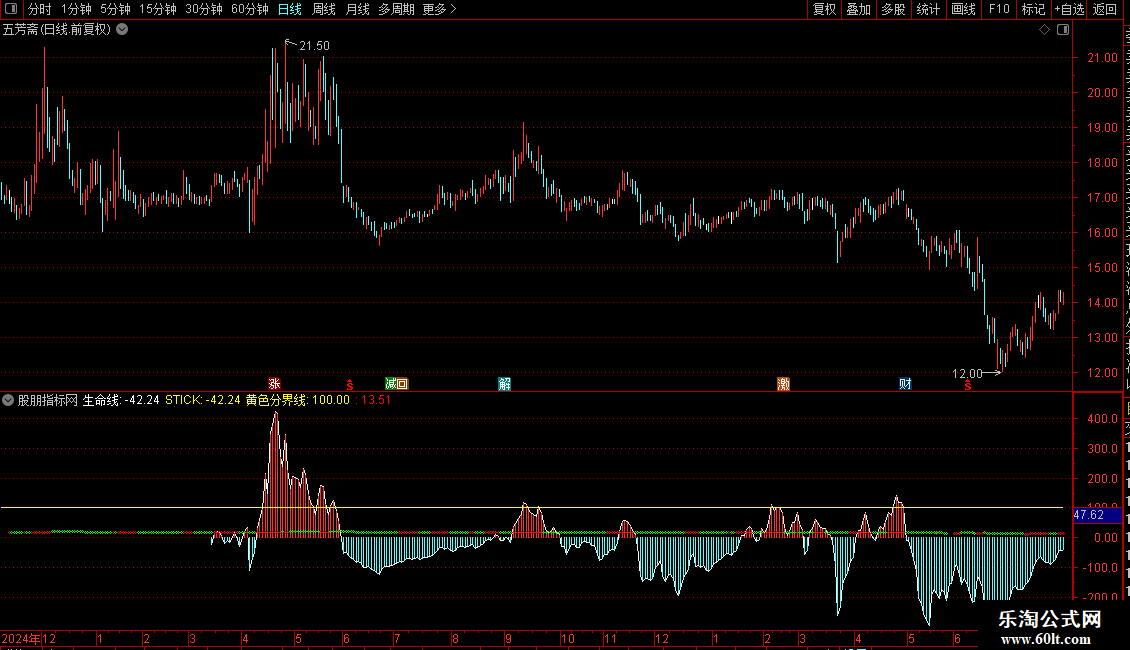Image resolution: width=1130 pixels, height=650 pixels.
Task: Click the 2024年 date label on time axis
Action: (21, 638)
